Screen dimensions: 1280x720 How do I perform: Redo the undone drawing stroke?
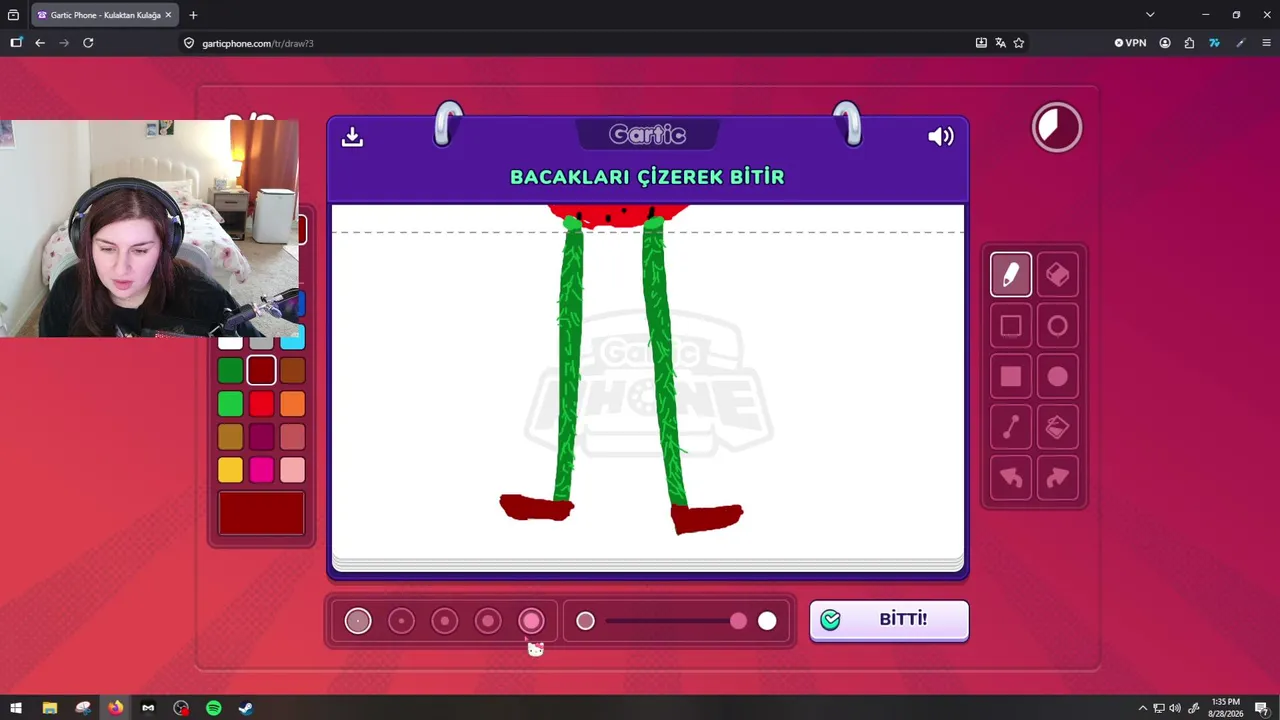1057,479
